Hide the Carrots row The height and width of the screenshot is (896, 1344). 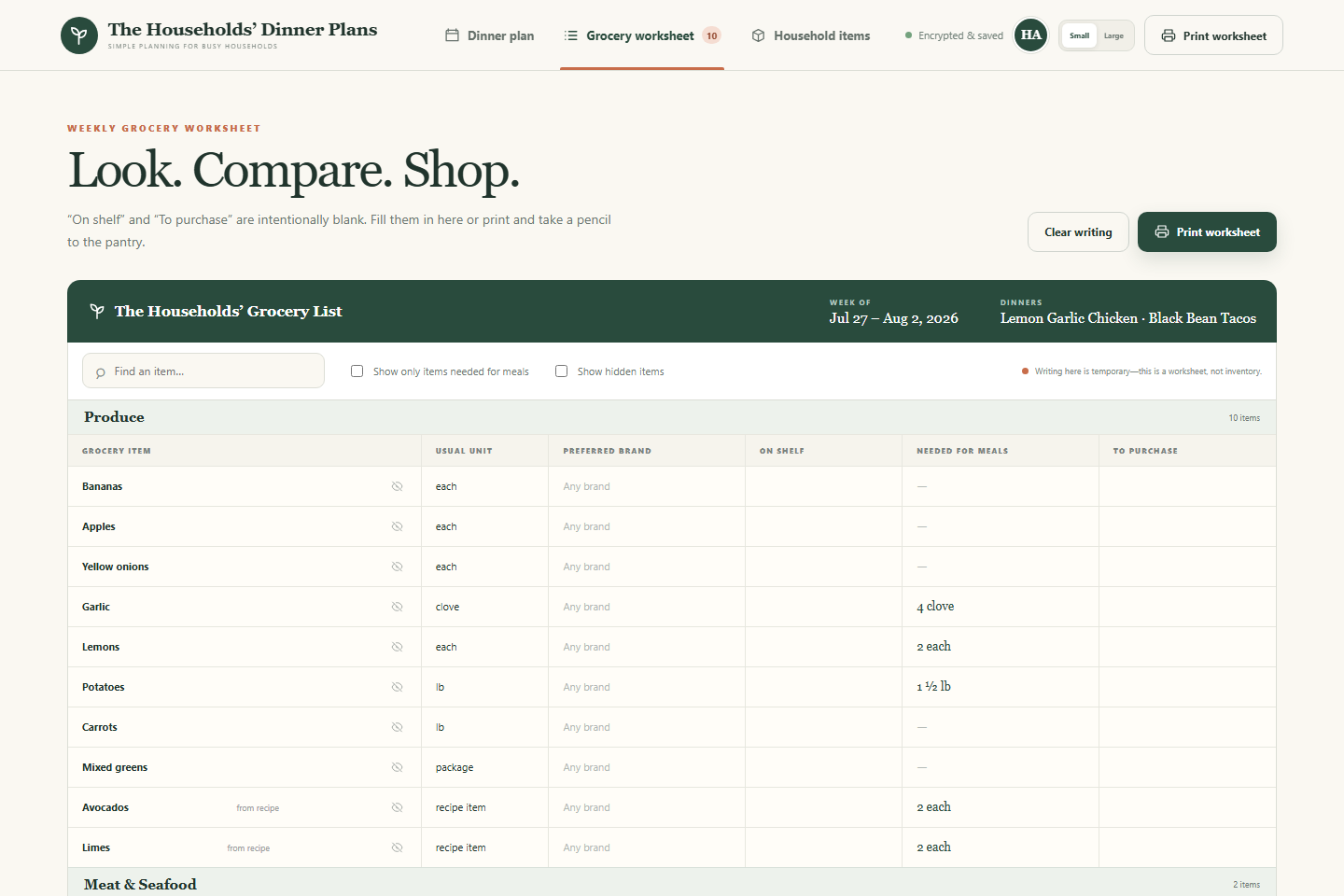397,727
